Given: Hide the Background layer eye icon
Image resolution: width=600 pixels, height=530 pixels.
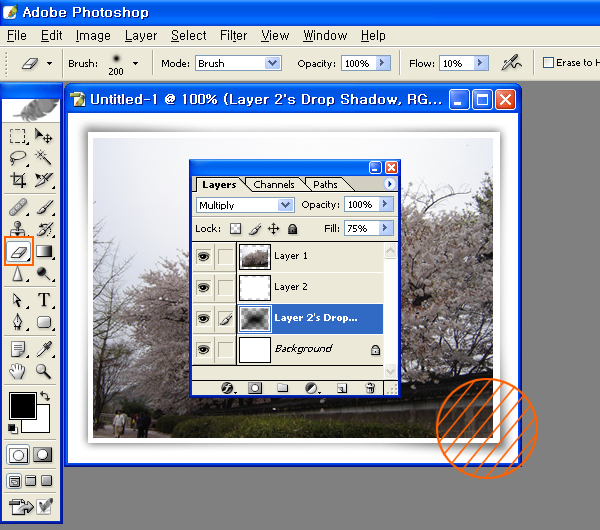Looking at the screenshot, I should pos(204,349).
